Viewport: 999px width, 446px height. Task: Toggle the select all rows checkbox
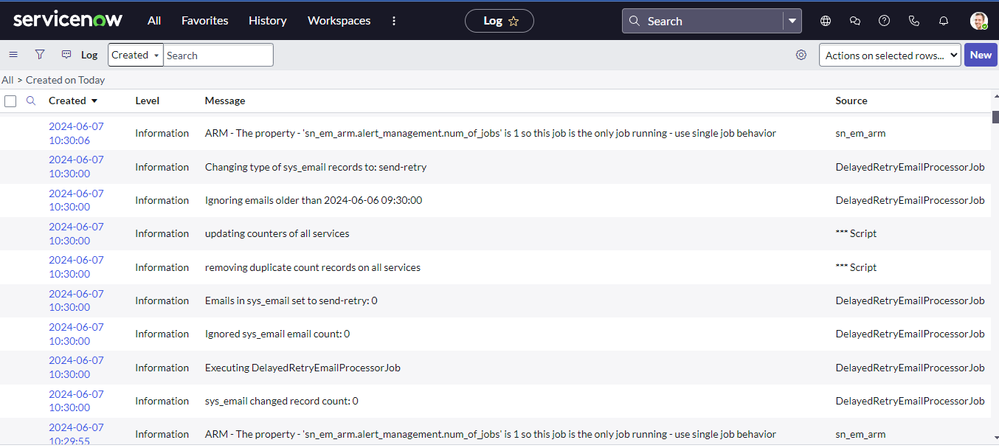point(10,101)
